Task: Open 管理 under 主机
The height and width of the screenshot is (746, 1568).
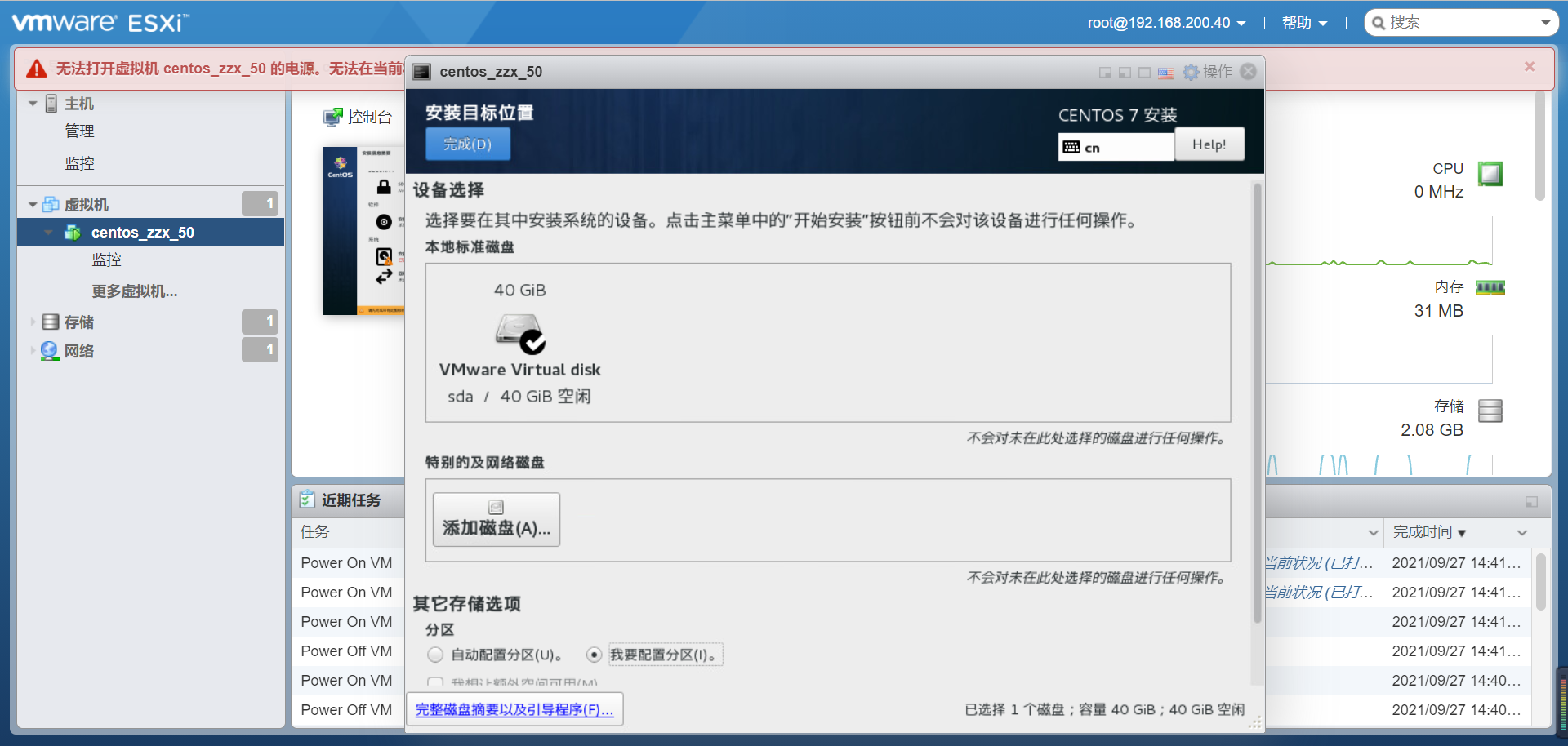Action: point(79,131)
